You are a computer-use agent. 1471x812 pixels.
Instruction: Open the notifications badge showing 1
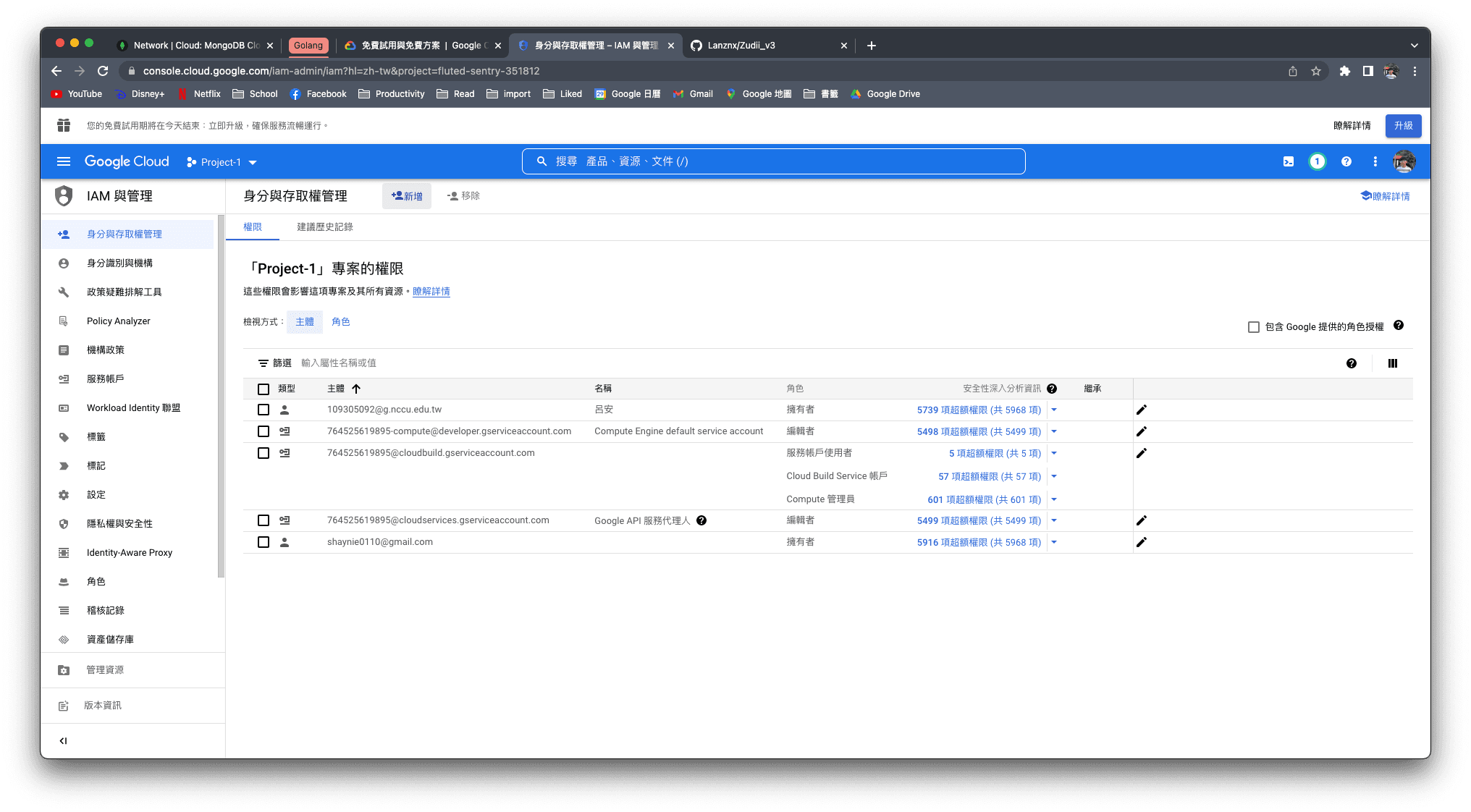1318,161
